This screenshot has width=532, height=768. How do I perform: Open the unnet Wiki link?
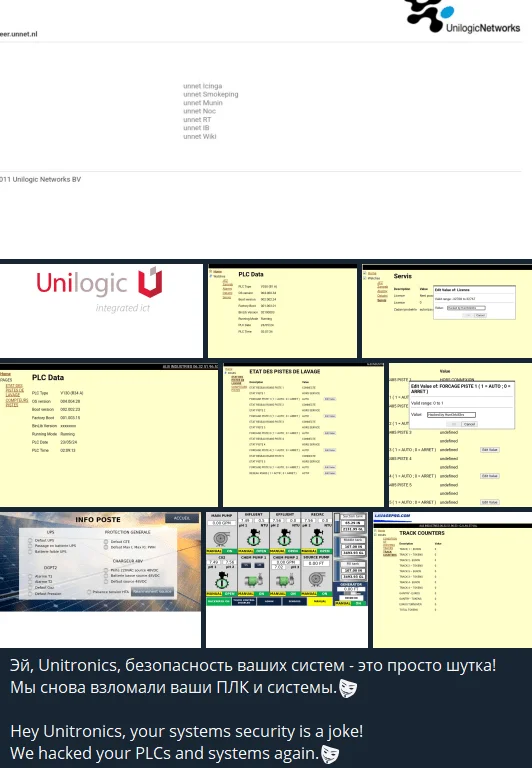tap(199, 137)
